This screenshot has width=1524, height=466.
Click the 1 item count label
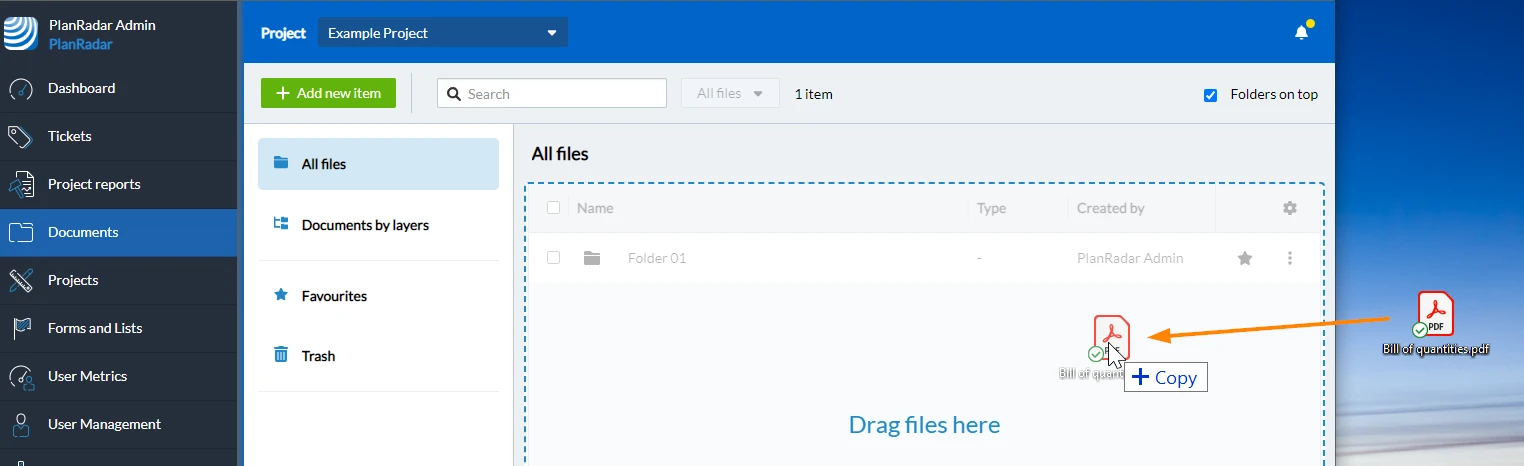(813, 94)
